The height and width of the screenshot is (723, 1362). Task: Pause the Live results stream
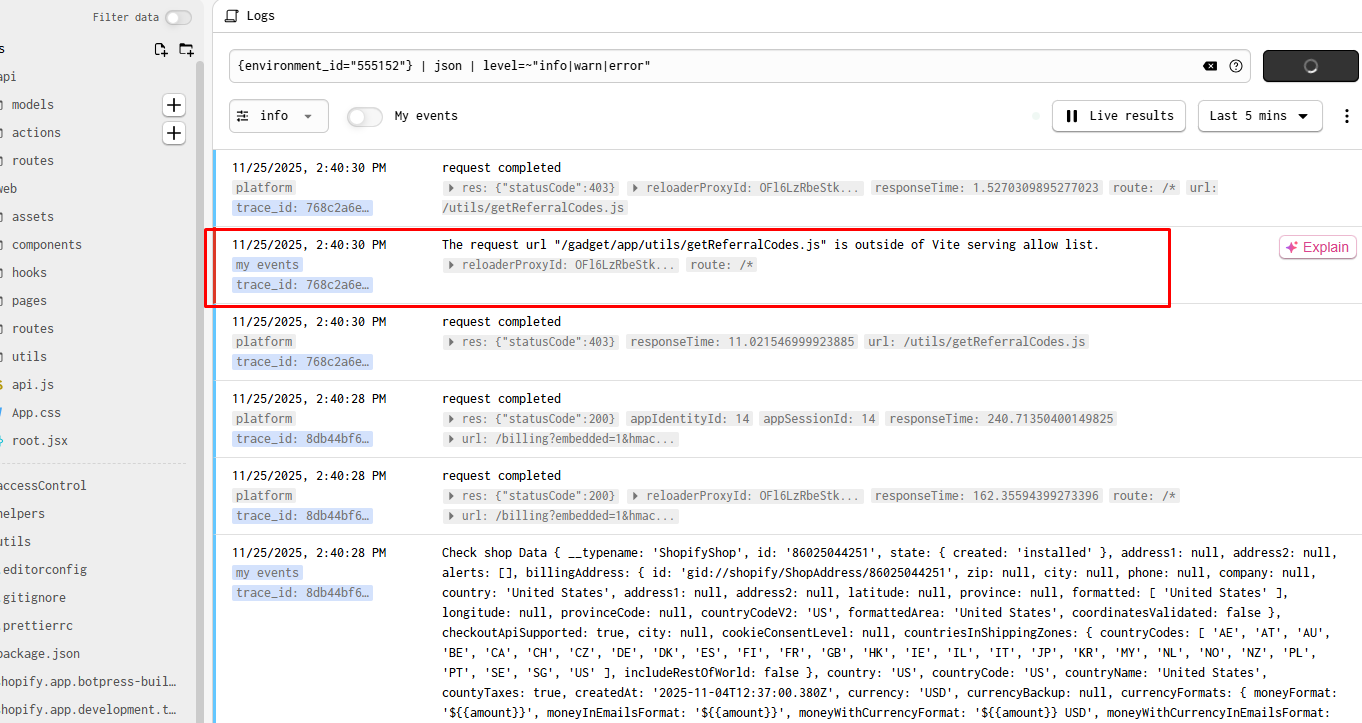pos(1119,116)
